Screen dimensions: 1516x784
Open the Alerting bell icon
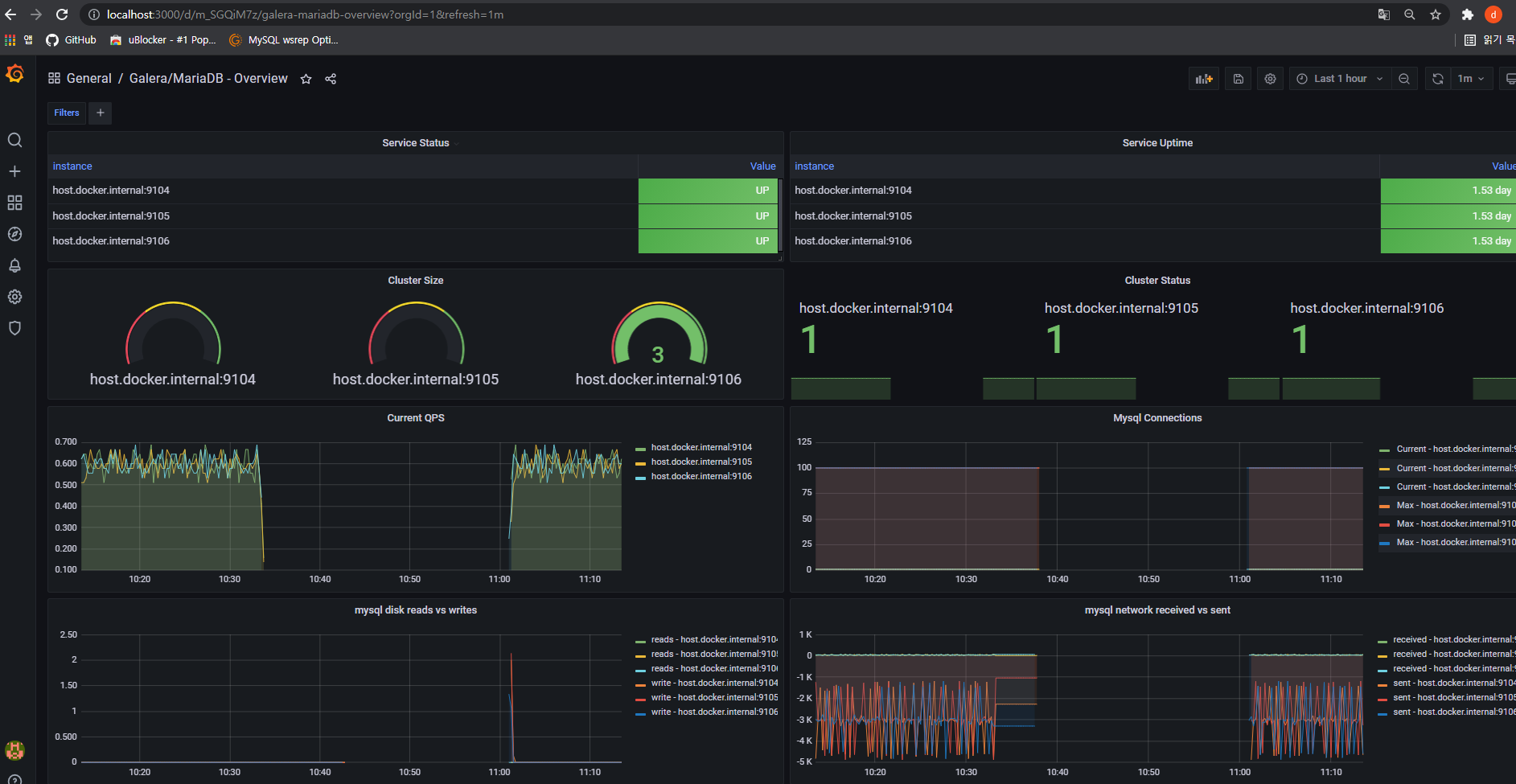pos(14,265)
